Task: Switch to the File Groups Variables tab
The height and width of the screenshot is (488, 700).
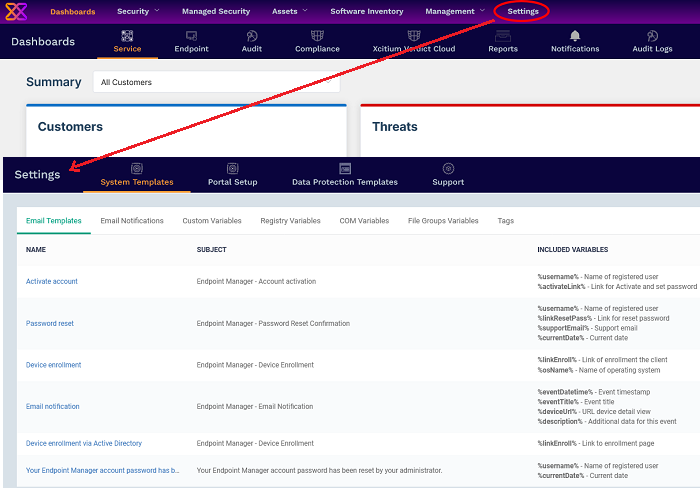Action: pyautogui.click(x=443, y=221)
